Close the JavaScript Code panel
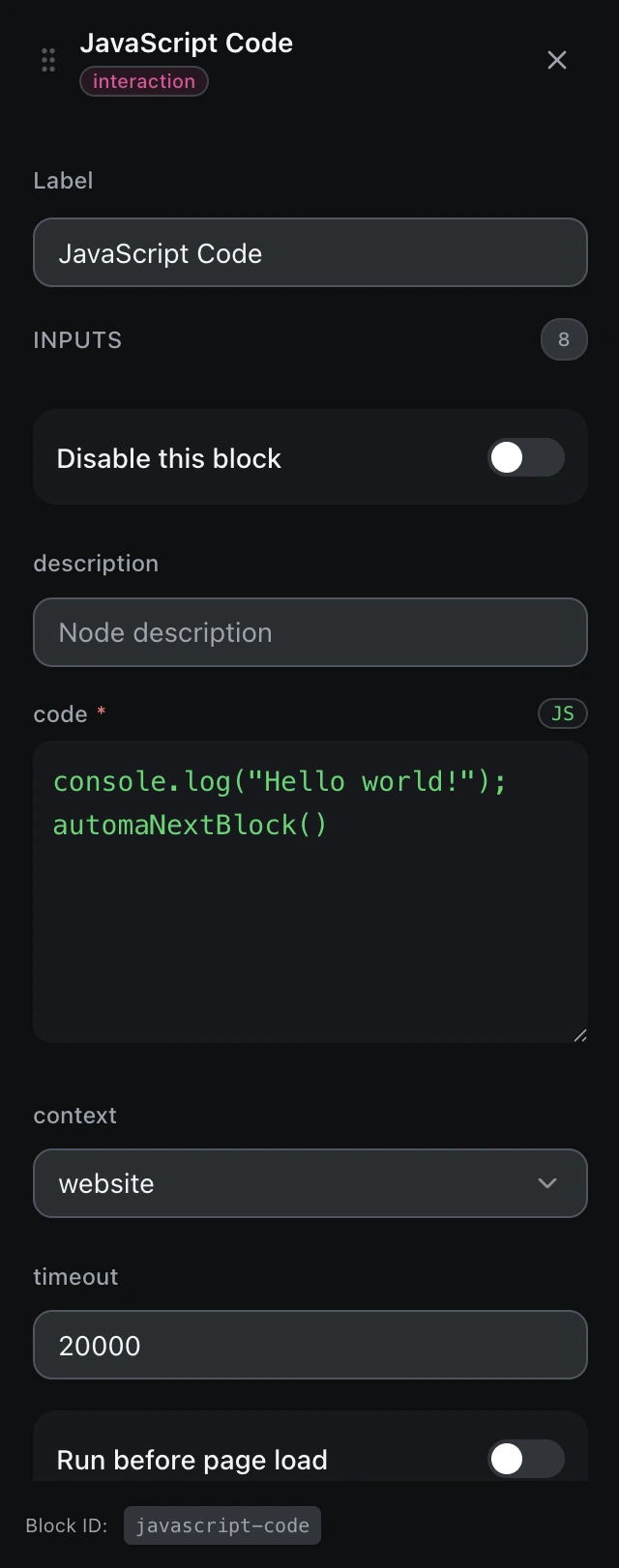 point(557,60)
